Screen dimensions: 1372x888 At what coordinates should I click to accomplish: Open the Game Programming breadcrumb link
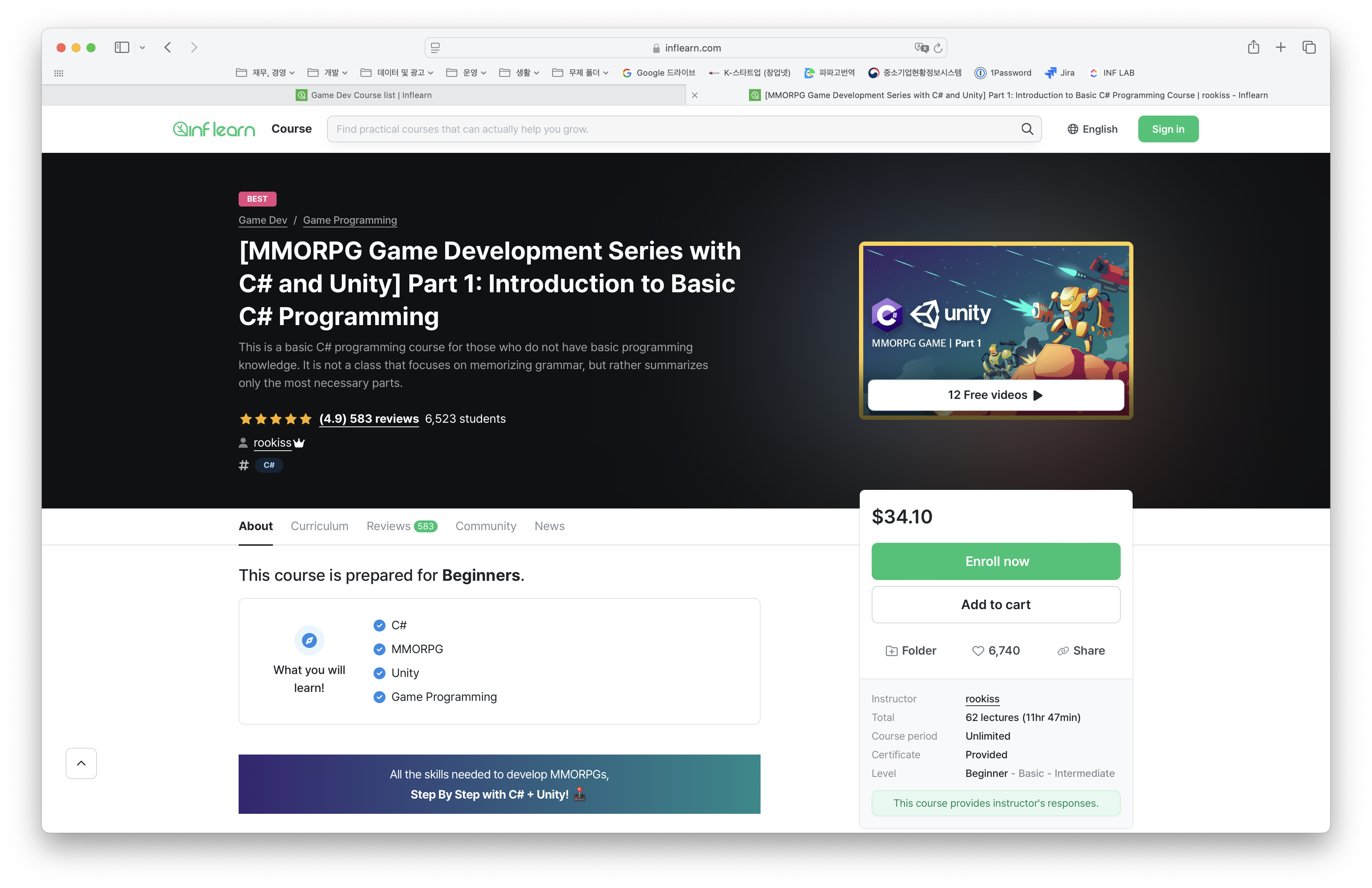click(x=350, y=220)
